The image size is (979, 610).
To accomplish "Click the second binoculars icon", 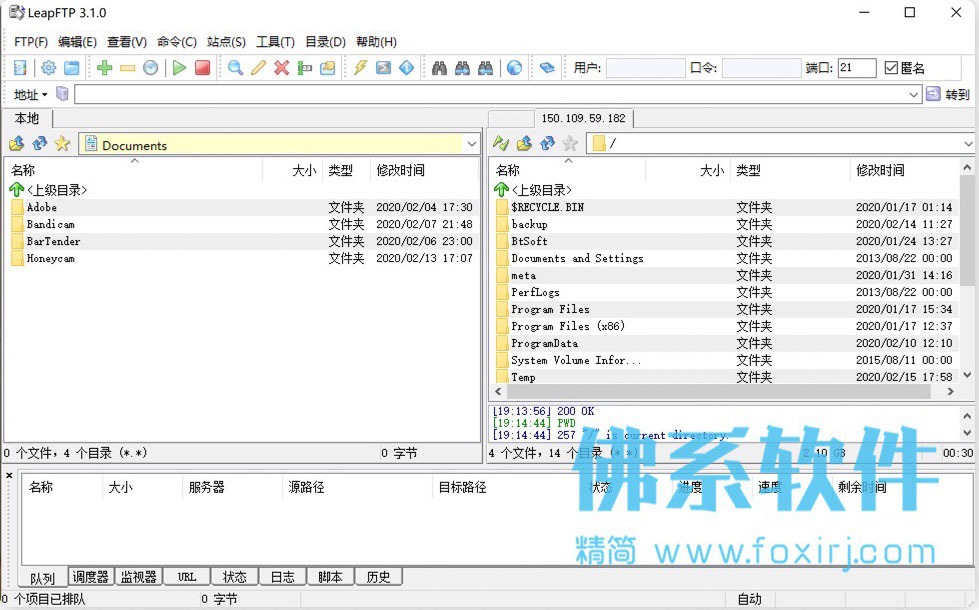I will point(463,67).
